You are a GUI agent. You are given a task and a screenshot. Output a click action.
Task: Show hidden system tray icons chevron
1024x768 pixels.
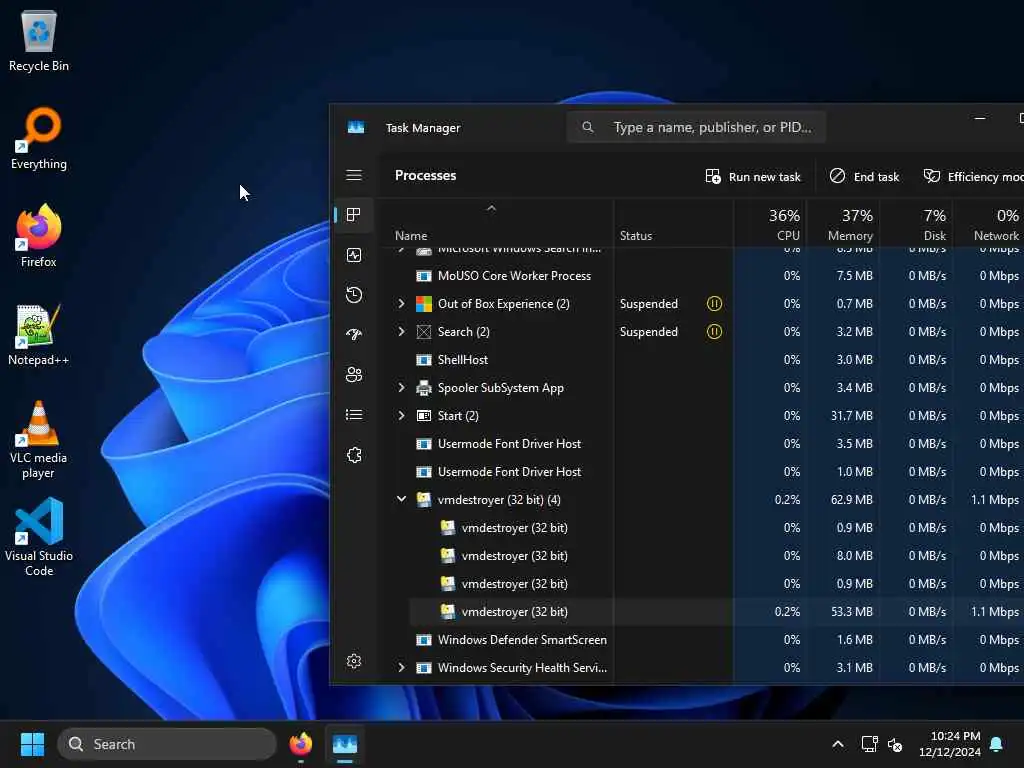pyautogui.click(x=838, y=744)
